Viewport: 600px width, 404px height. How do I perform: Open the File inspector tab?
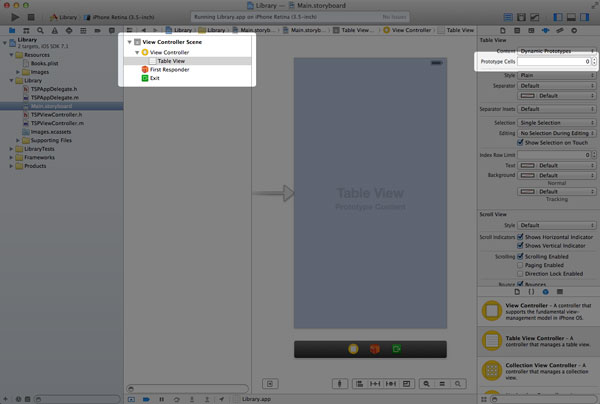pos(503,30)
